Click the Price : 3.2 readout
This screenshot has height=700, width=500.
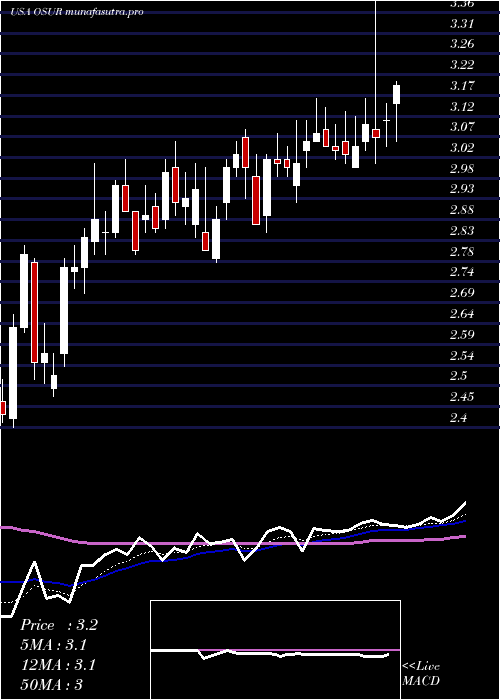click(x=58, y=625)
